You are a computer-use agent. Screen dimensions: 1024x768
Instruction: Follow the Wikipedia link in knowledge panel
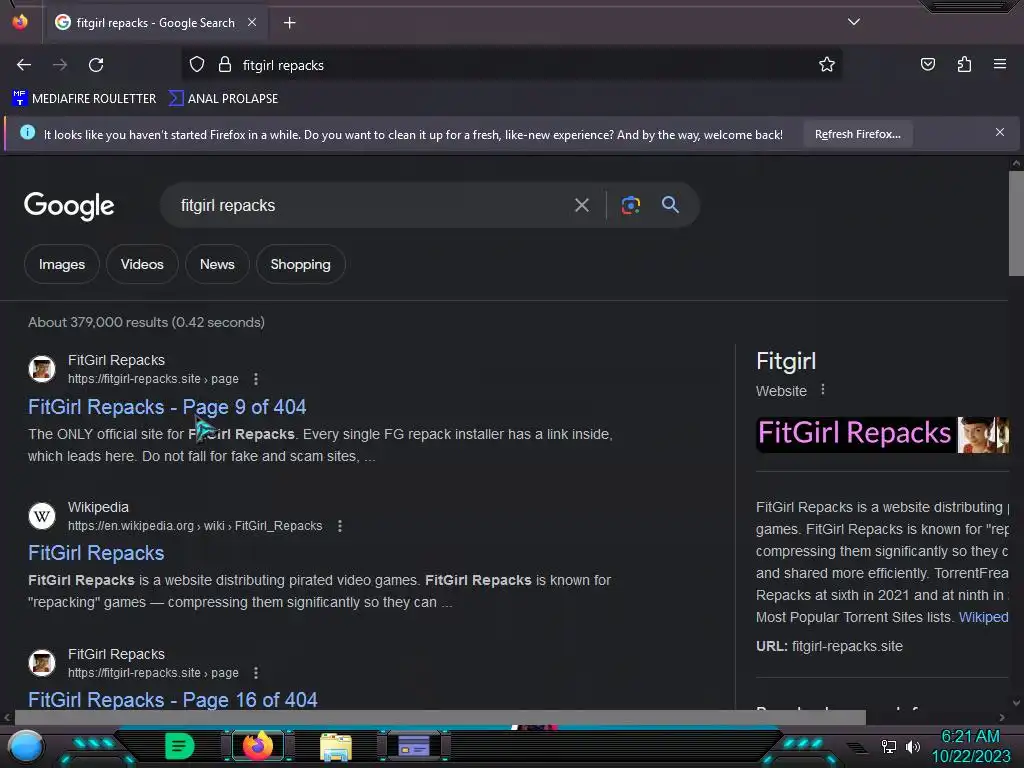[x=984, y=617]
